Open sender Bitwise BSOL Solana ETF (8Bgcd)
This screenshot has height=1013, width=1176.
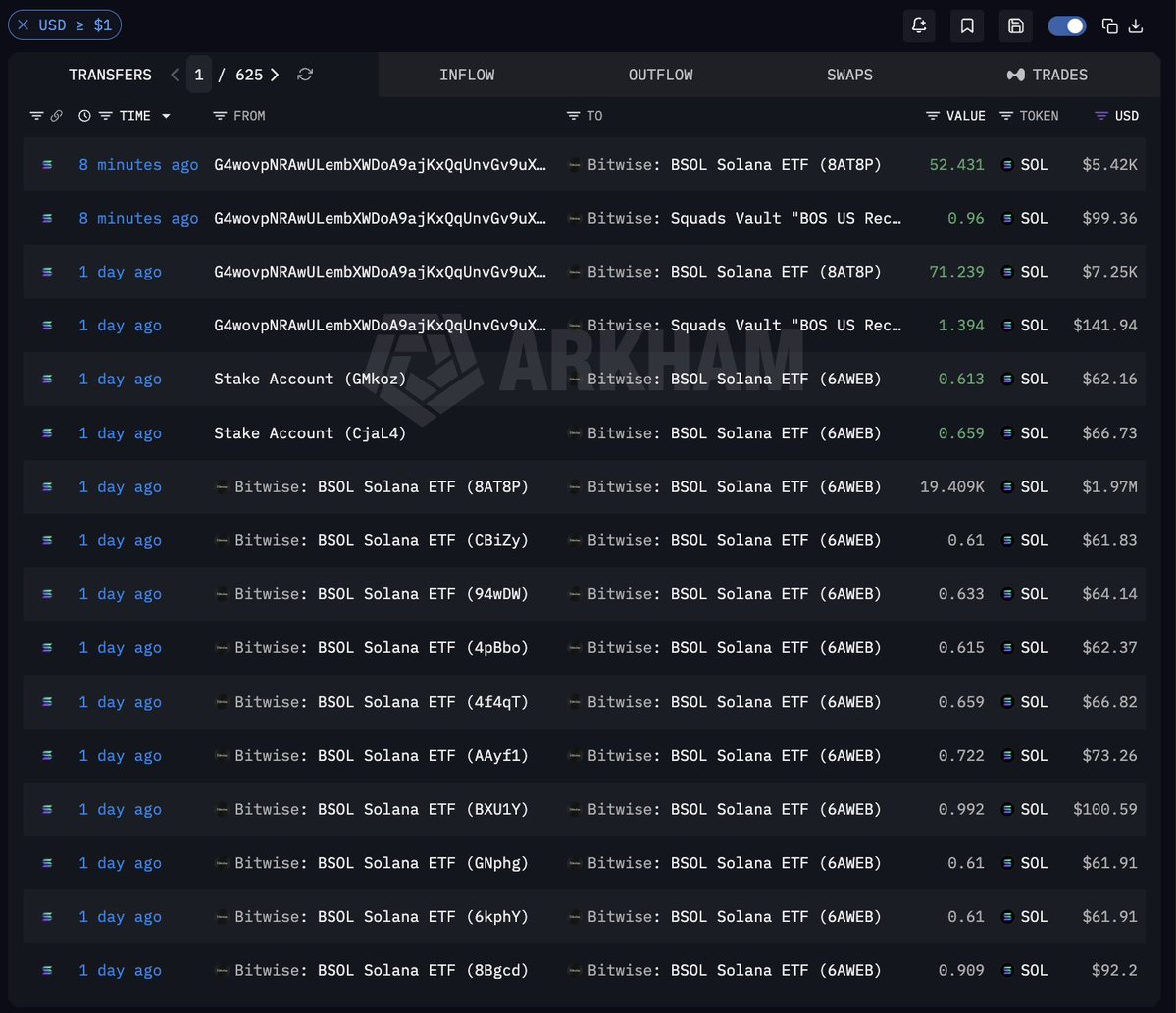point(381,970)
